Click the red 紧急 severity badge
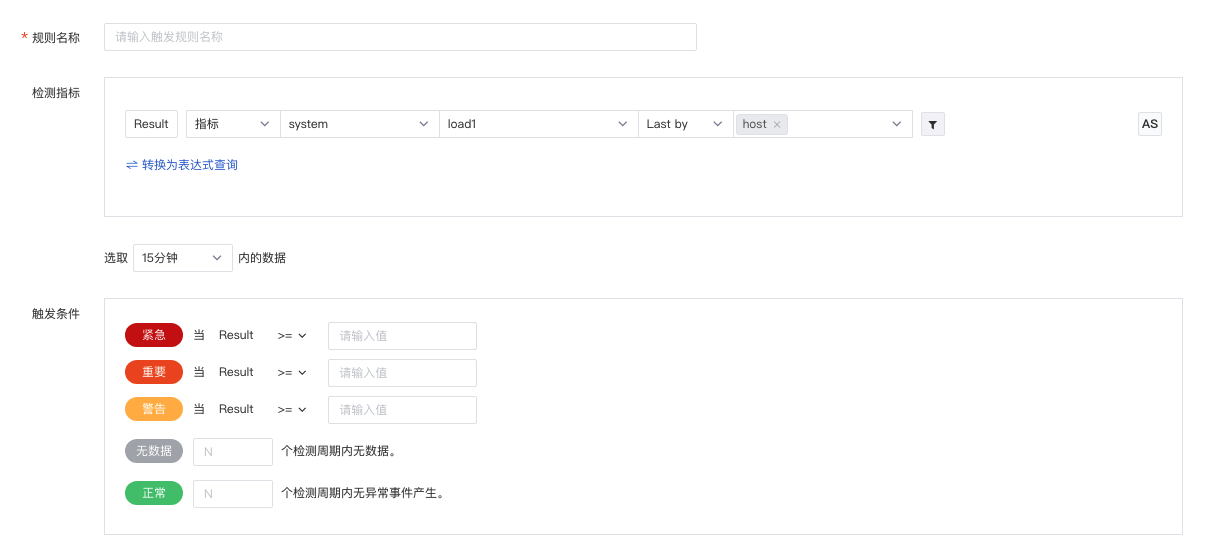The image size is (1205, 550). tap(154, 335)
